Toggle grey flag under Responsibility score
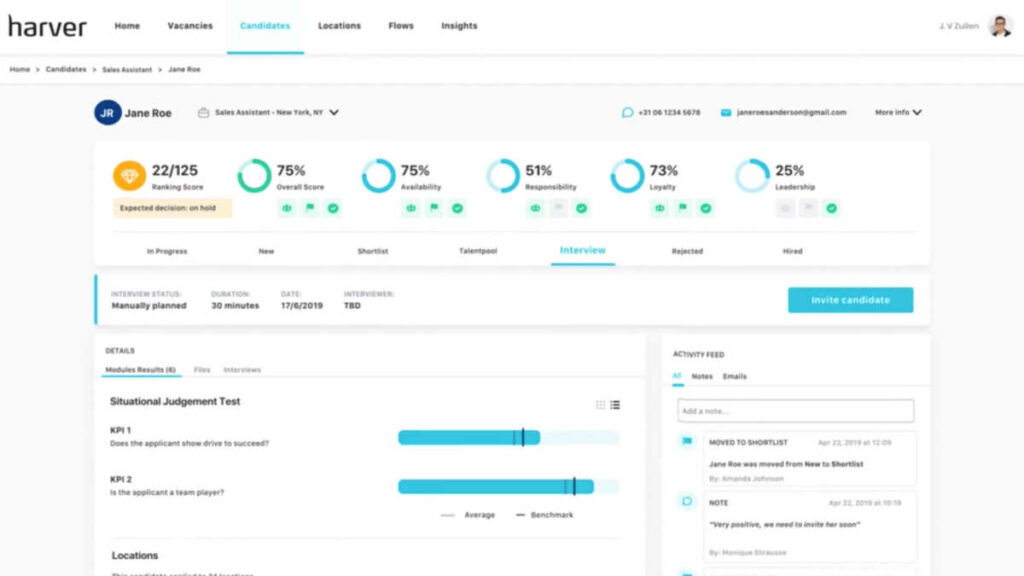1024x576 pixels. pos(558,208)
